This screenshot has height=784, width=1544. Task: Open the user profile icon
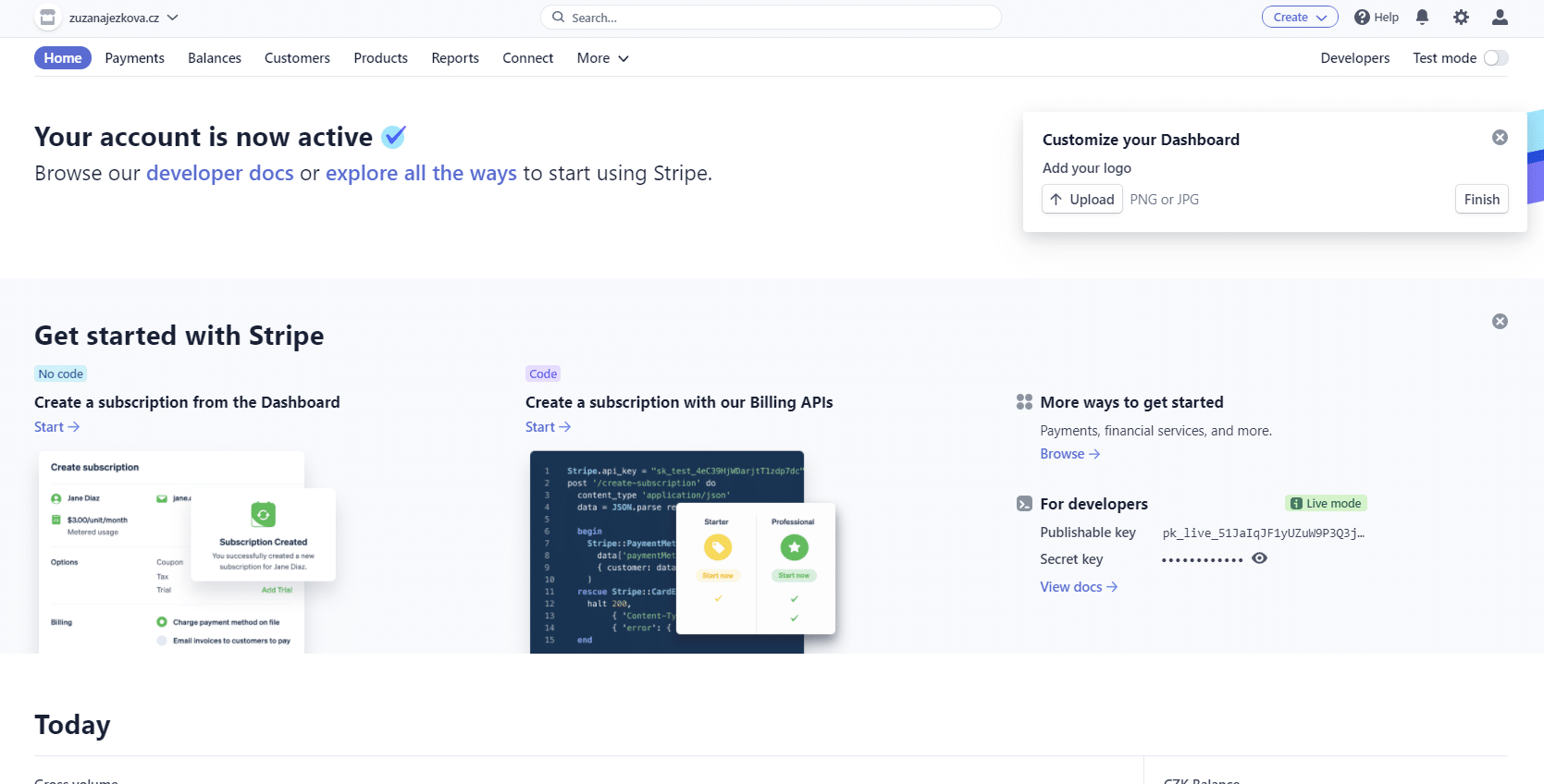(x=1500, y=18)
